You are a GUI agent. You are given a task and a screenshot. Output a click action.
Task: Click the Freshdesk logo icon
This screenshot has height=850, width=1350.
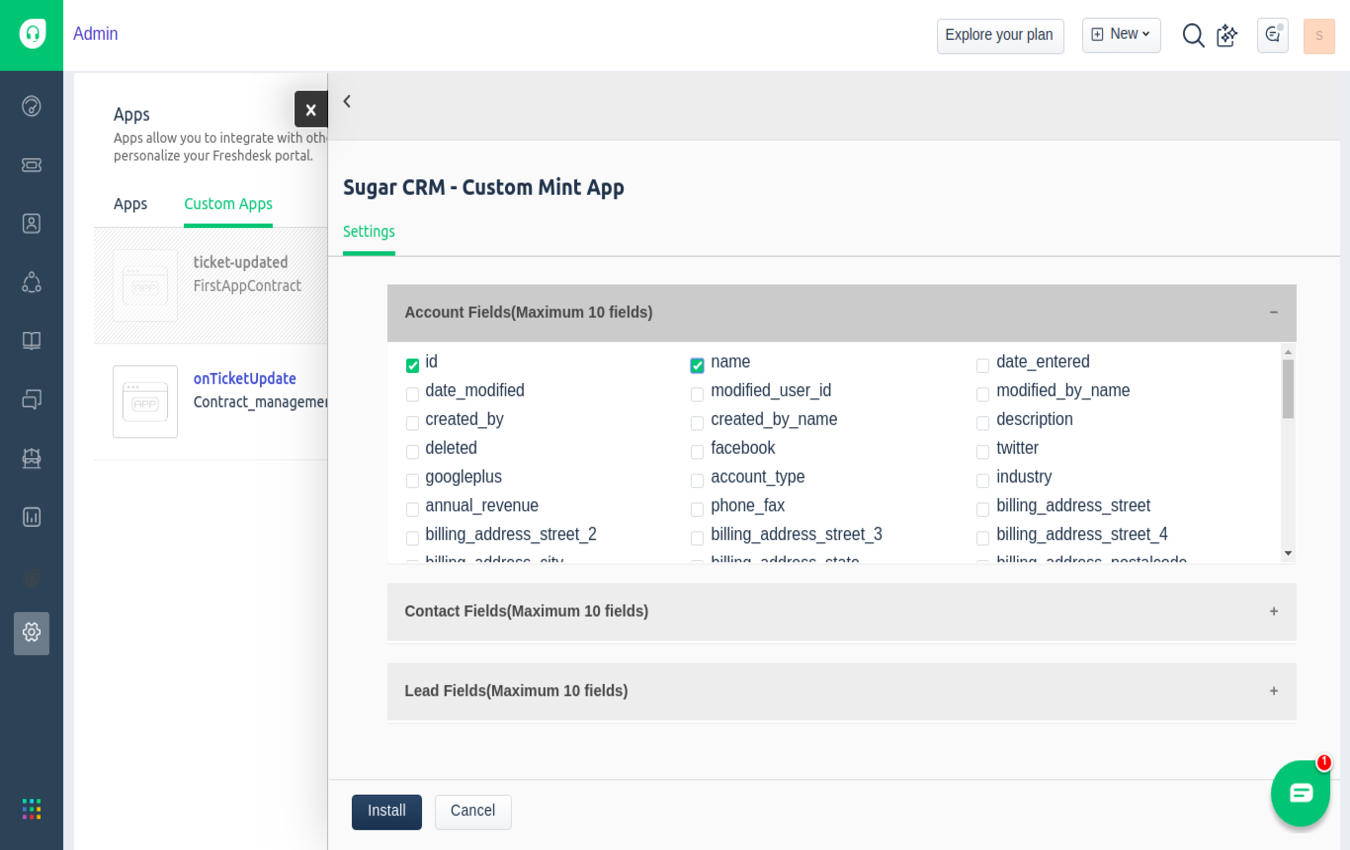(x=32, y=34)
